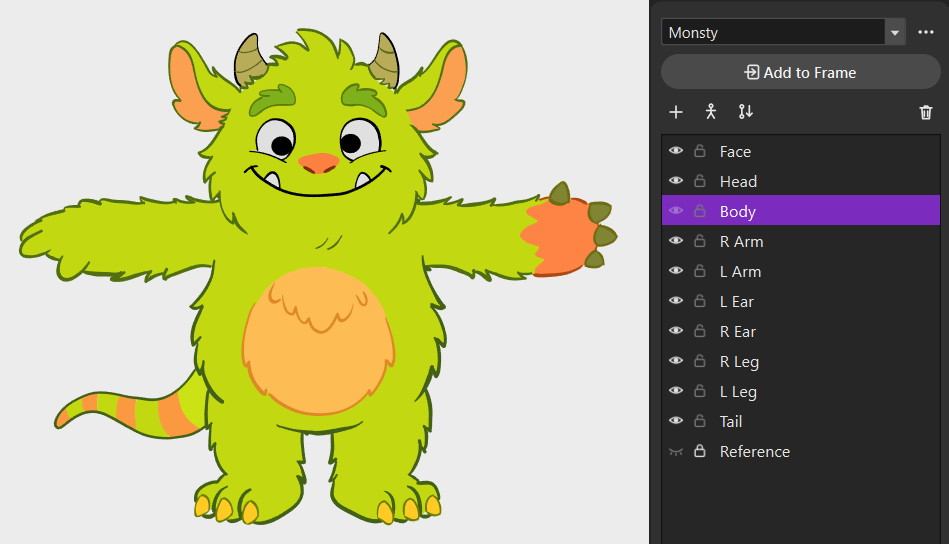Add a new layer with plus icon

pyautogui.click(x=676, y=112)
